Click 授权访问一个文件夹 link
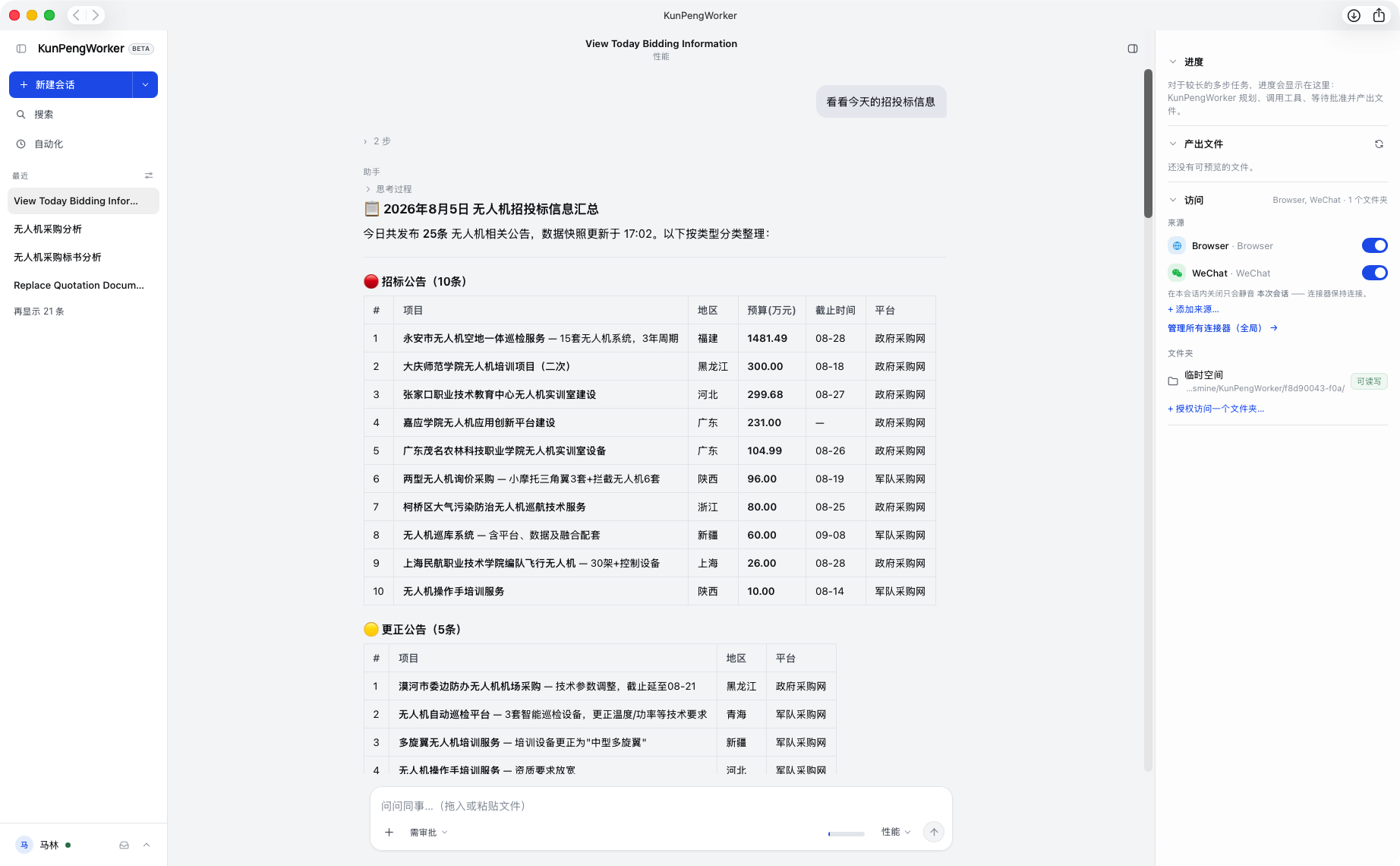Screen dimensions: 1400x866 1216,409
